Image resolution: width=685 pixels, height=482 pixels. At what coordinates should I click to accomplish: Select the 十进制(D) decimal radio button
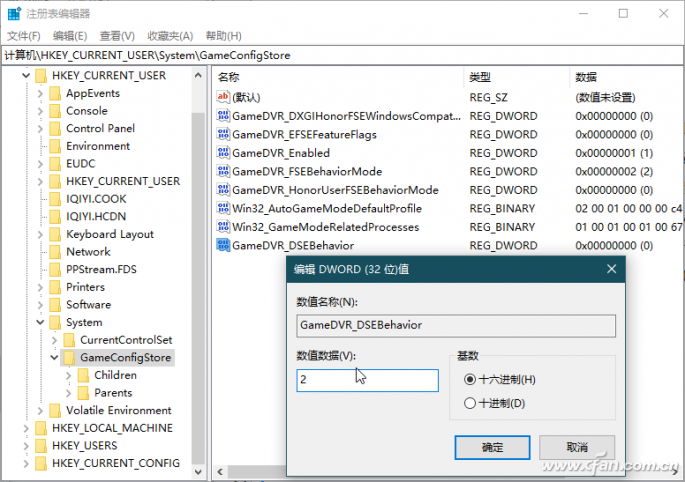[x=470, y=403]
